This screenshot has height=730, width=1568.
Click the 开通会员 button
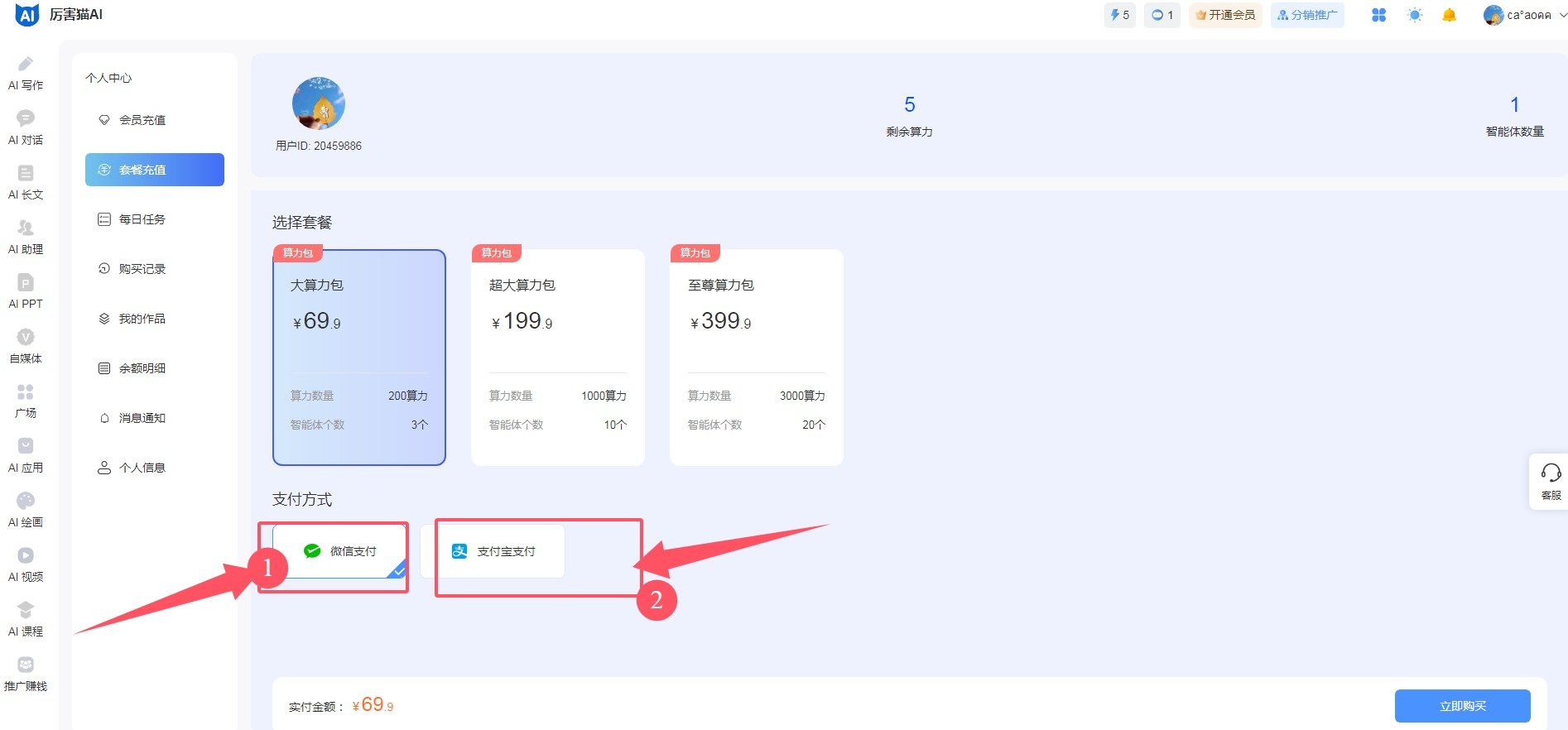coord(1225,15)
